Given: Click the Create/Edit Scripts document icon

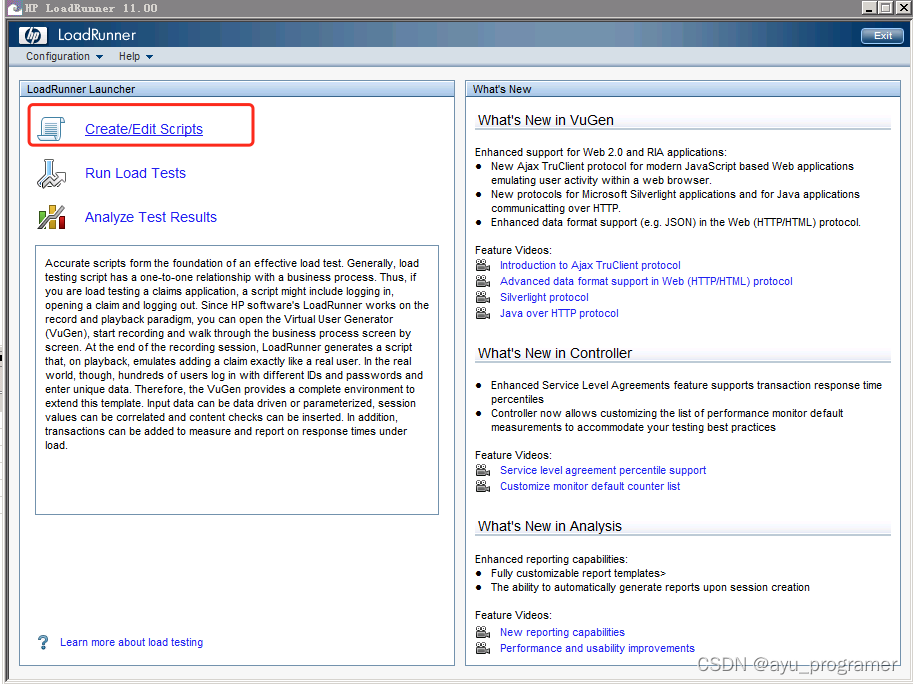Looking at the screenshot, I should click(x=51, y=129).
